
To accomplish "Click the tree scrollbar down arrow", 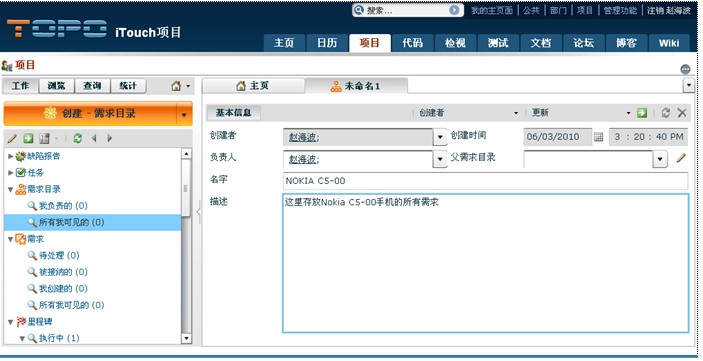I will 187,339.
